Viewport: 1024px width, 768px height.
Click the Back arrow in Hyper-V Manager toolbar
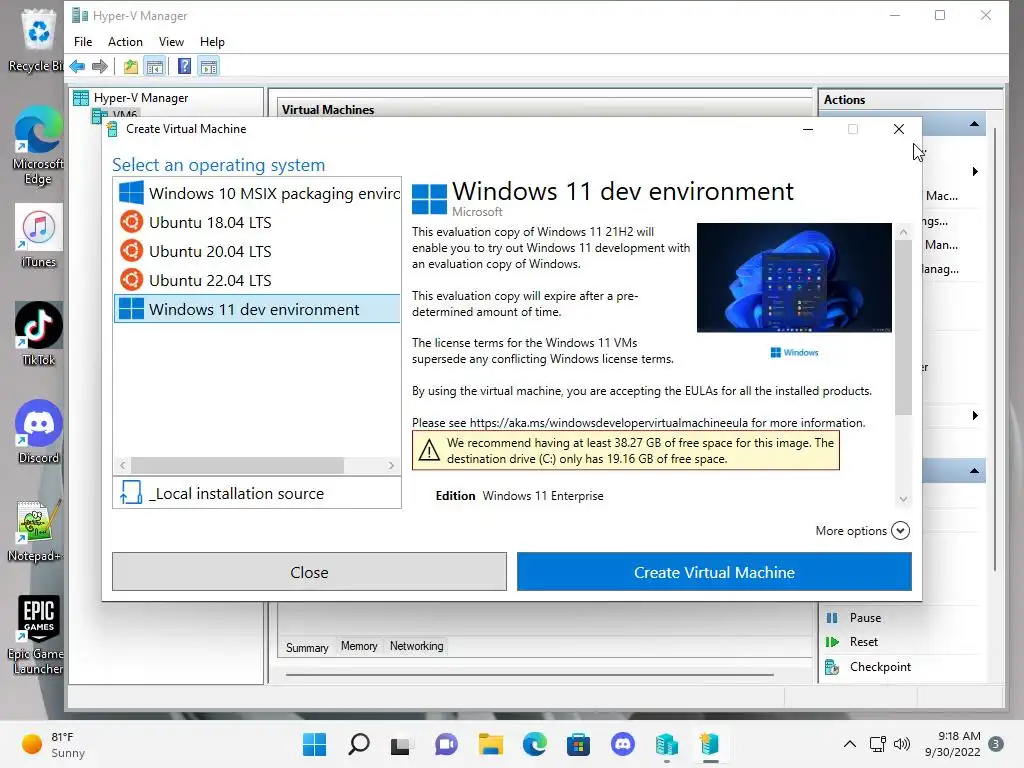77,66
